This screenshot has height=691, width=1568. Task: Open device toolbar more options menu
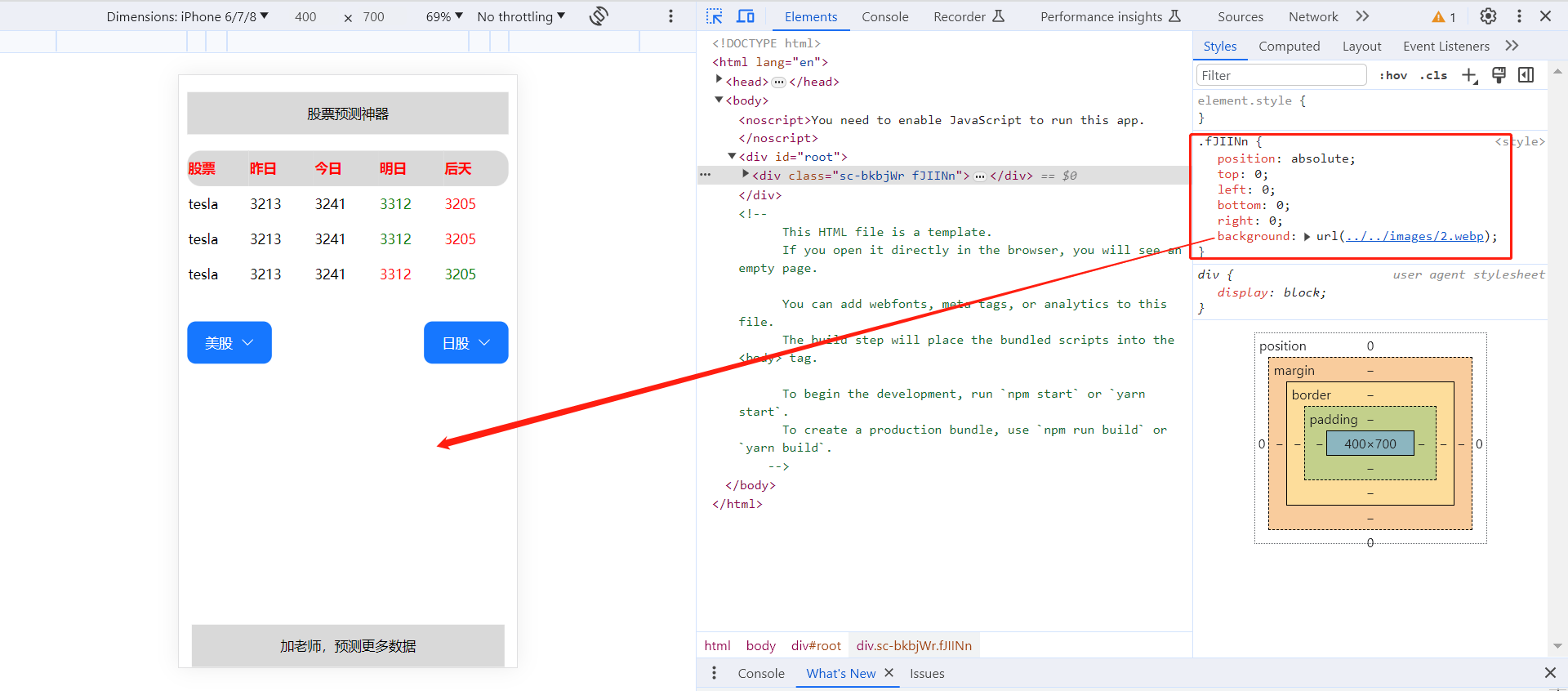coord(671,16)
